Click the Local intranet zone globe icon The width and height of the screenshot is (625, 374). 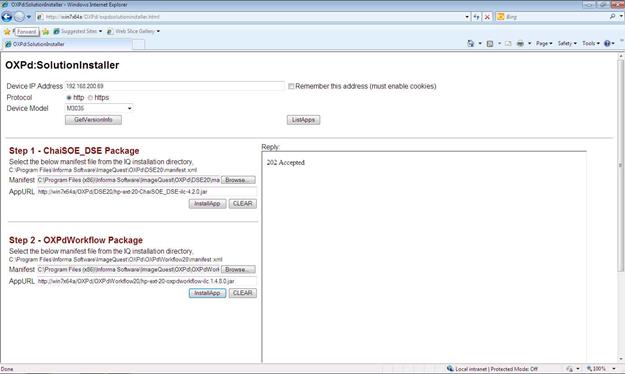pos(450,368)
